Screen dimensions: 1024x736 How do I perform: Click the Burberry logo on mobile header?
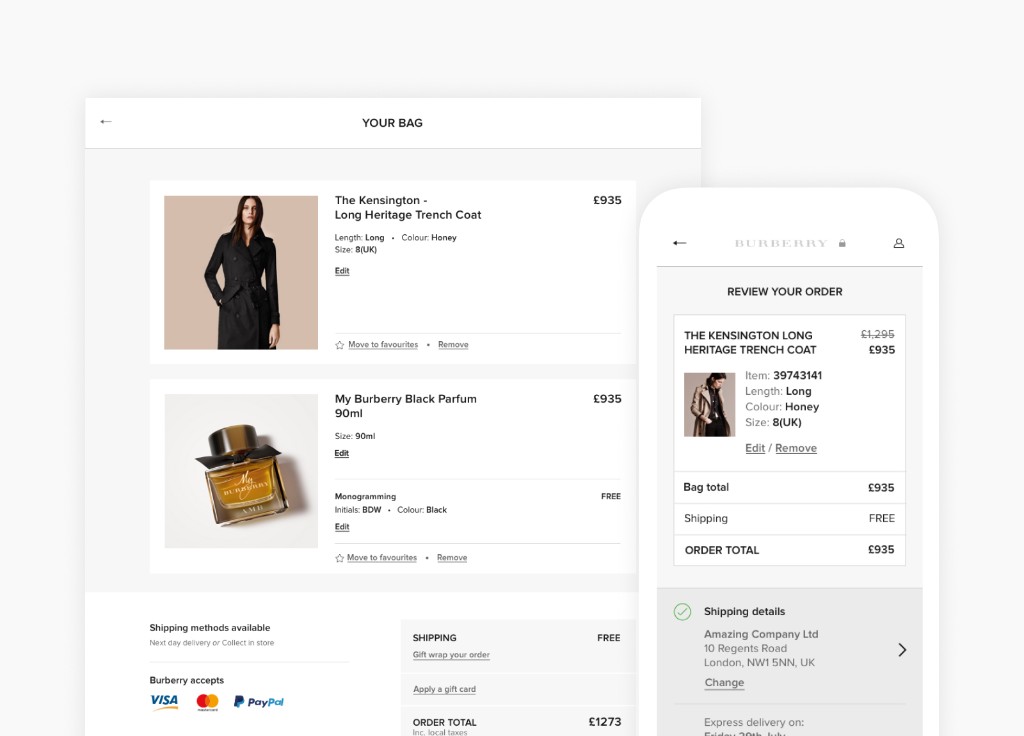pos(781,243)
